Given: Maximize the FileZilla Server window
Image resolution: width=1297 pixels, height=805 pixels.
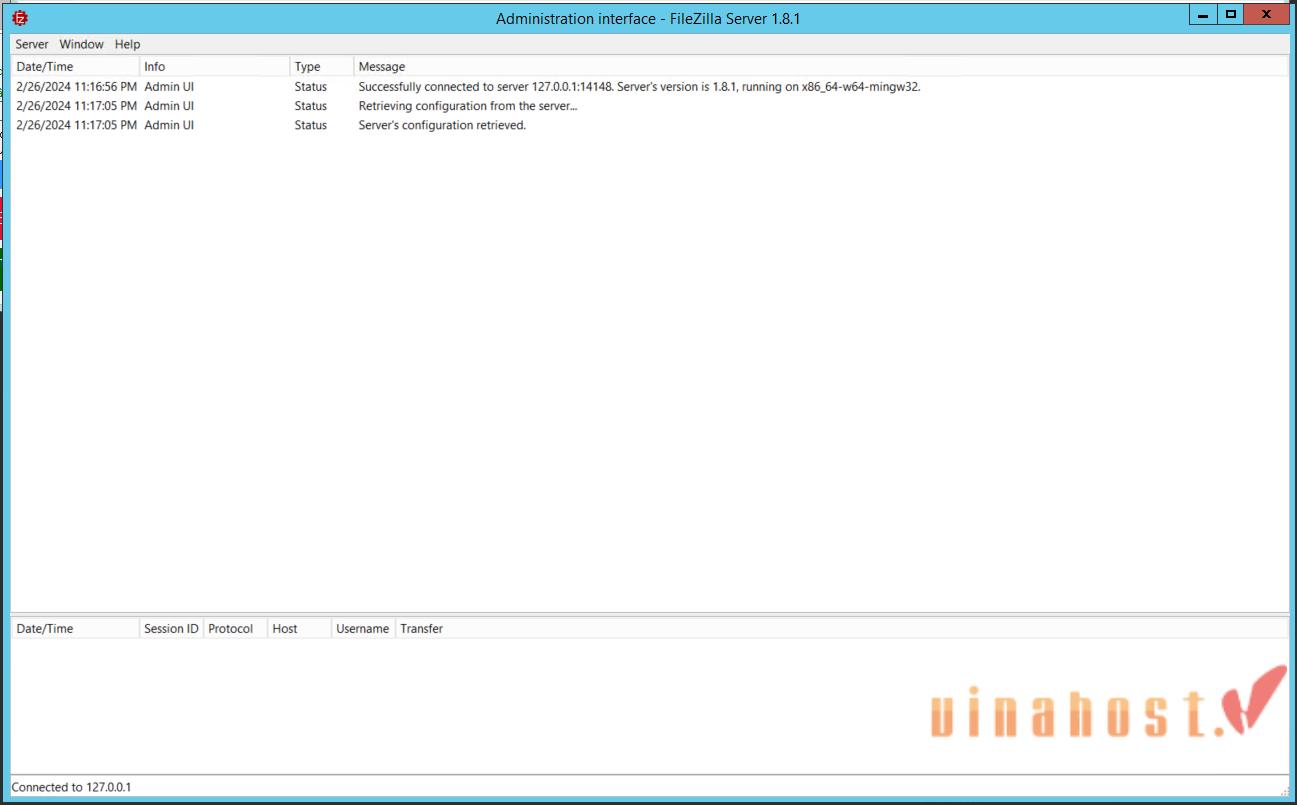Looking at the screenshot, I should tap(1230, 15).
